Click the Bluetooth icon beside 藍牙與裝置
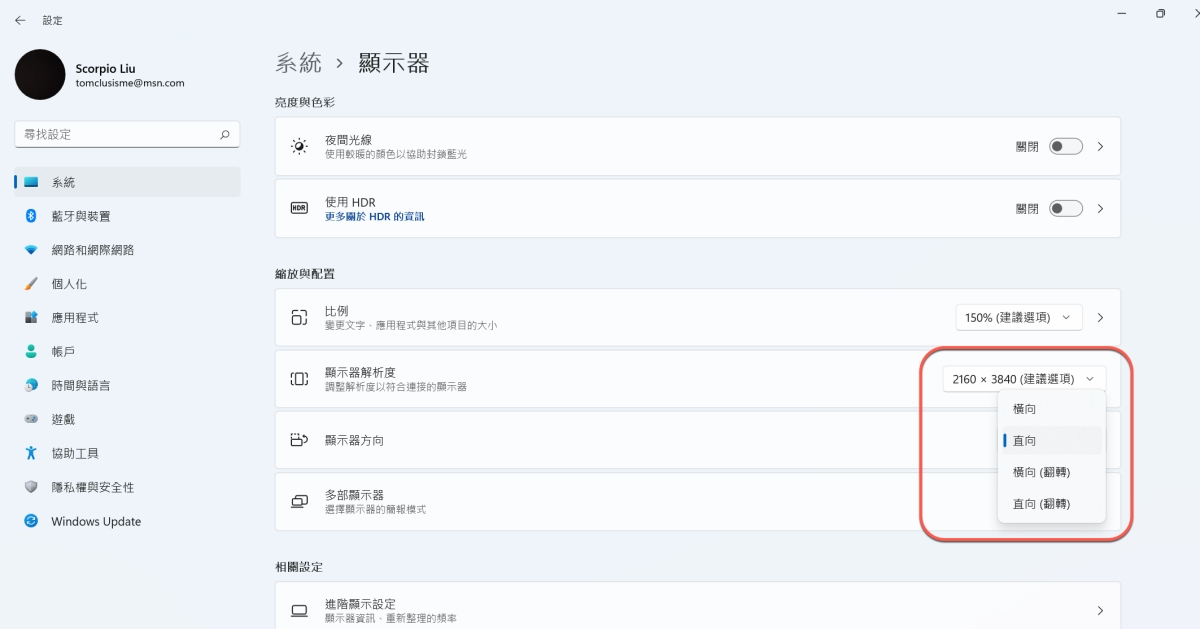This screenshot has width=1200, height=629. tap(31, 216)
